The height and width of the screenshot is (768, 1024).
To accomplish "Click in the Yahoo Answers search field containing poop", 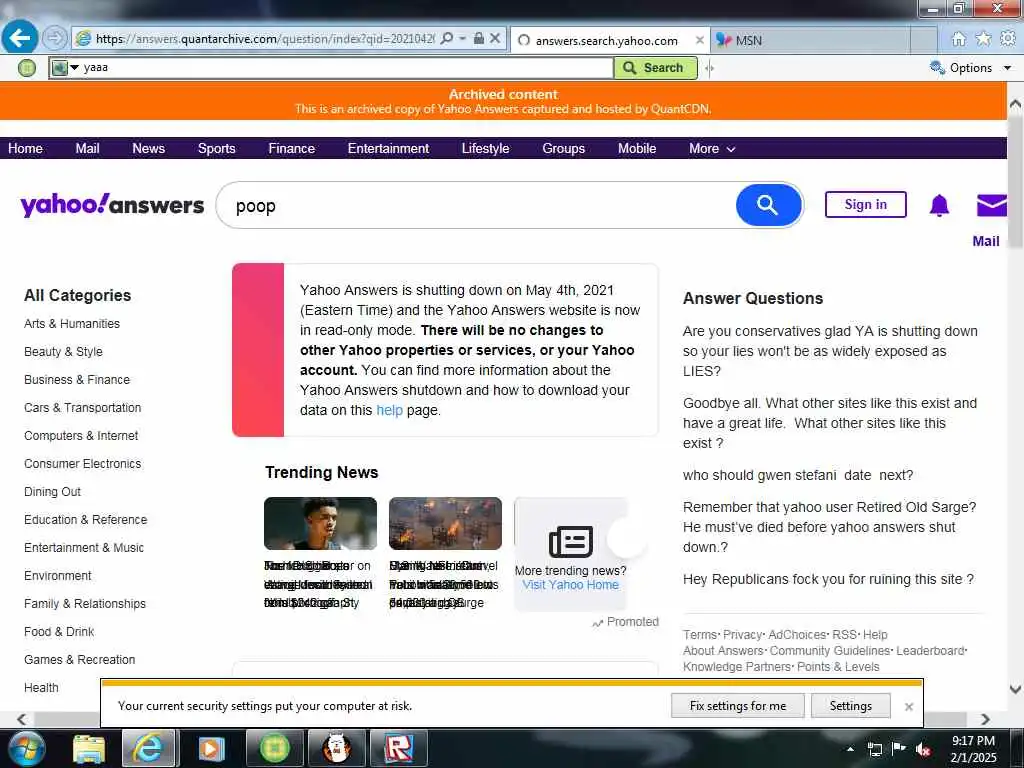I will click(477, 206).
